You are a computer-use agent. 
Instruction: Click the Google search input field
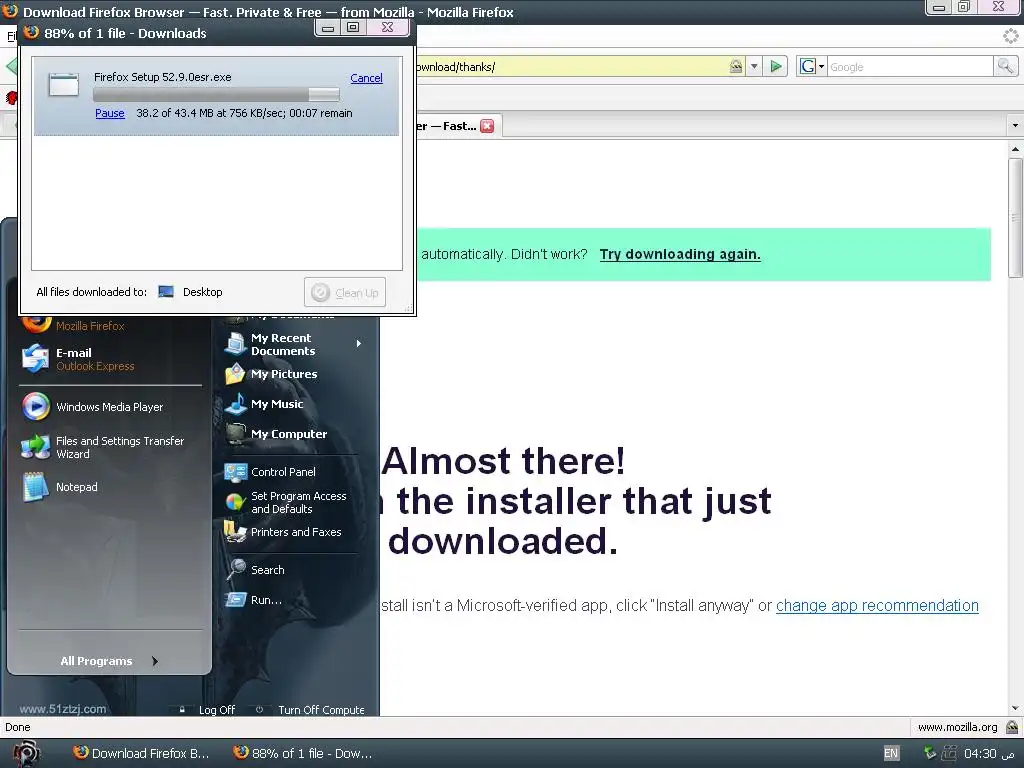[910, 67]
